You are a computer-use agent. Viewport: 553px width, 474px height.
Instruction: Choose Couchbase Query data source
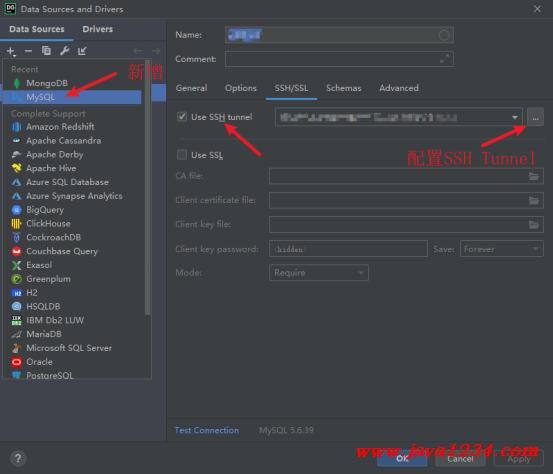(x=73, y=251)
